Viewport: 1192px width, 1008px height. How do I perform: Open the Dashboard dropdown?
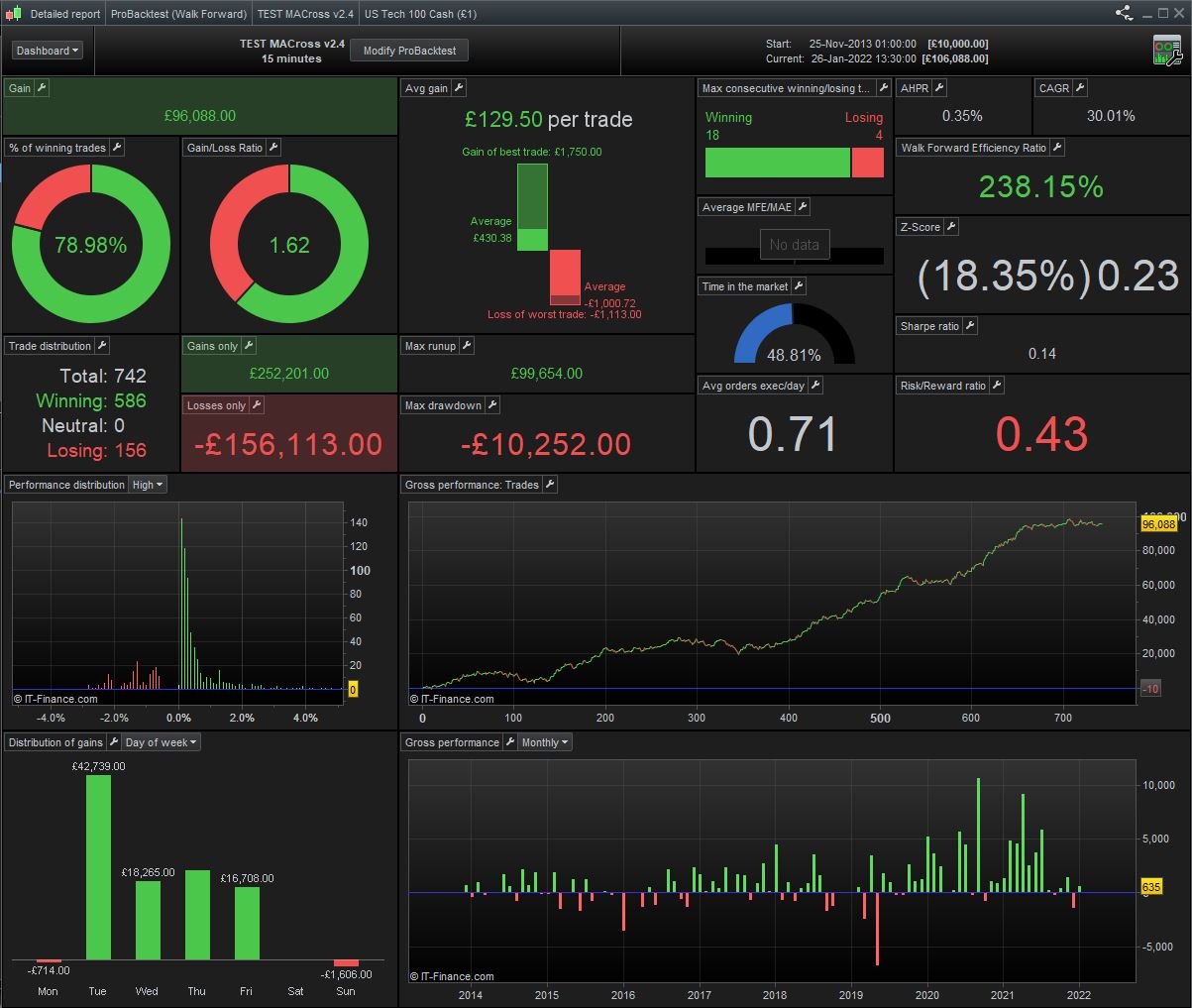click(47, 51)
